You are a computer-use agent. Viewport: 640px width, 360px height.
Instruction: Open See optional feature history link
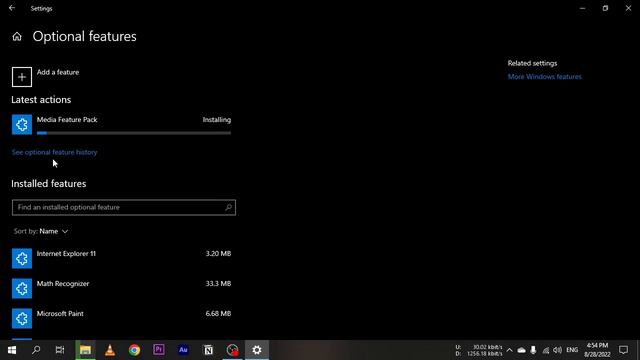click(x=54, y=152)
